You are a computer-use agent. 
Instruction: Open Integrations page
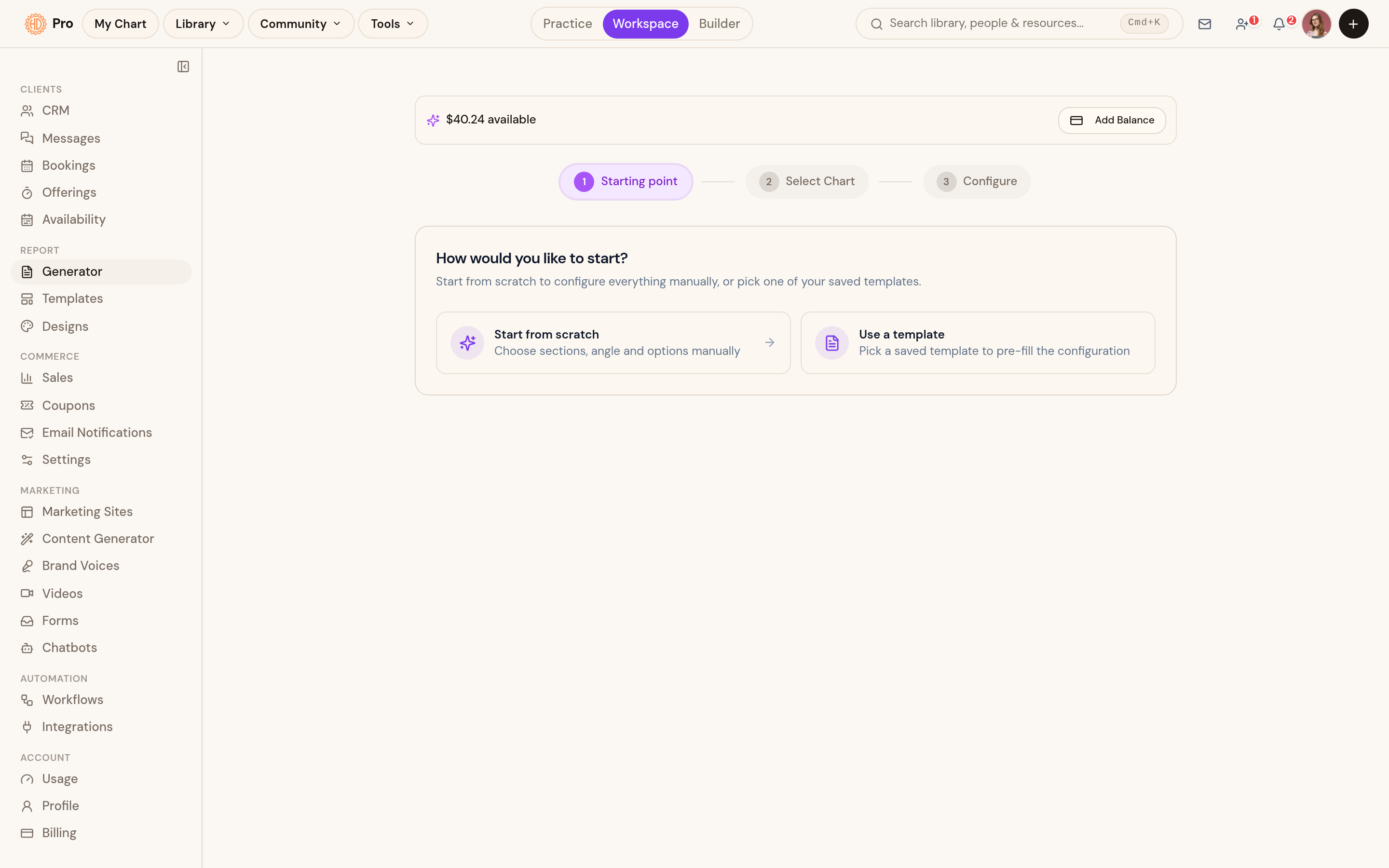(x=101, y=727)
